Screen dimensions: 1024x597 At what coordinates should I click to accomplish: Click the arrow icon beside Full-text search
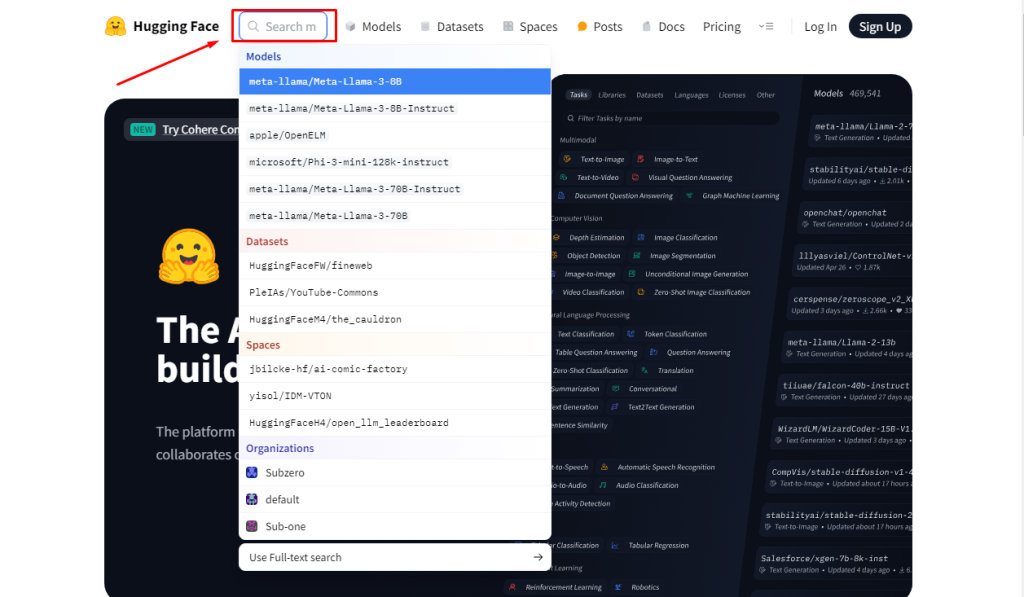(538, 557)
